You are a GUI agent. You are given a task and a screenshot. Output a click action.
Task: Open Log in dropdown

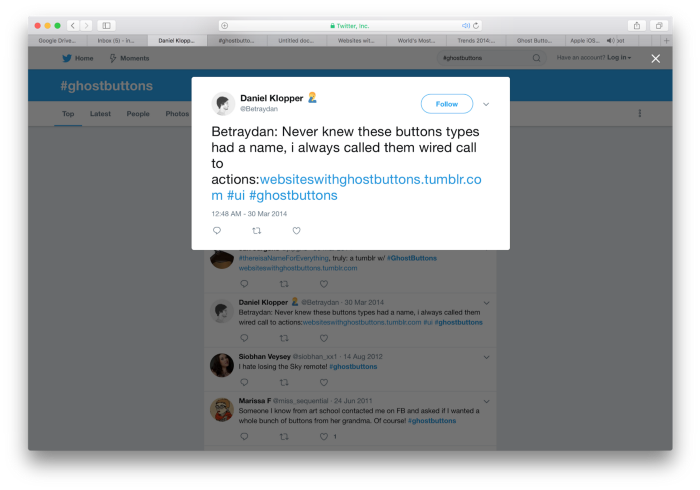click(619, 58)
